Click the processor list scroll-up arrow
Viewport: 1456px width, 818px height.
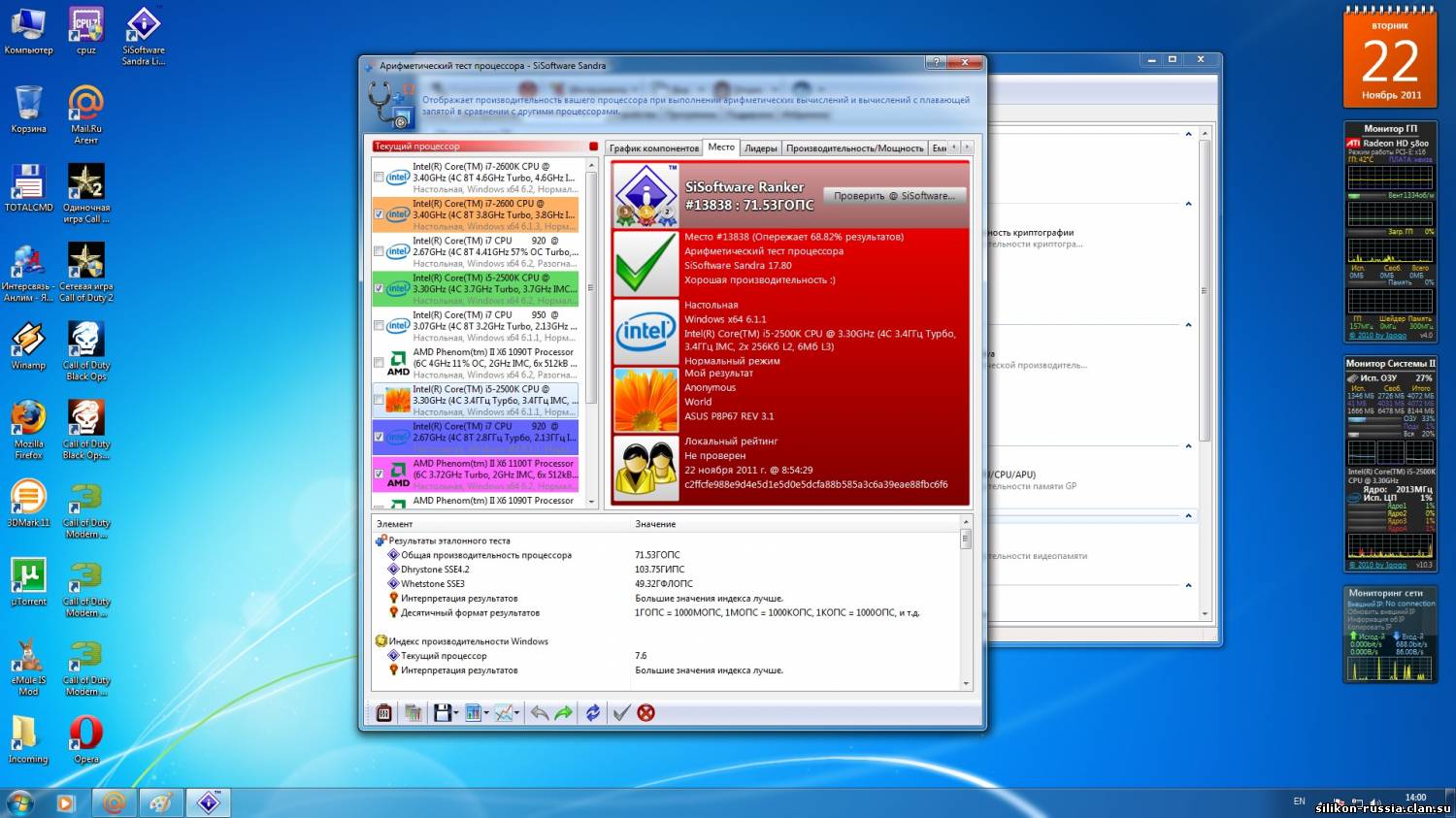tap(592, 166)
